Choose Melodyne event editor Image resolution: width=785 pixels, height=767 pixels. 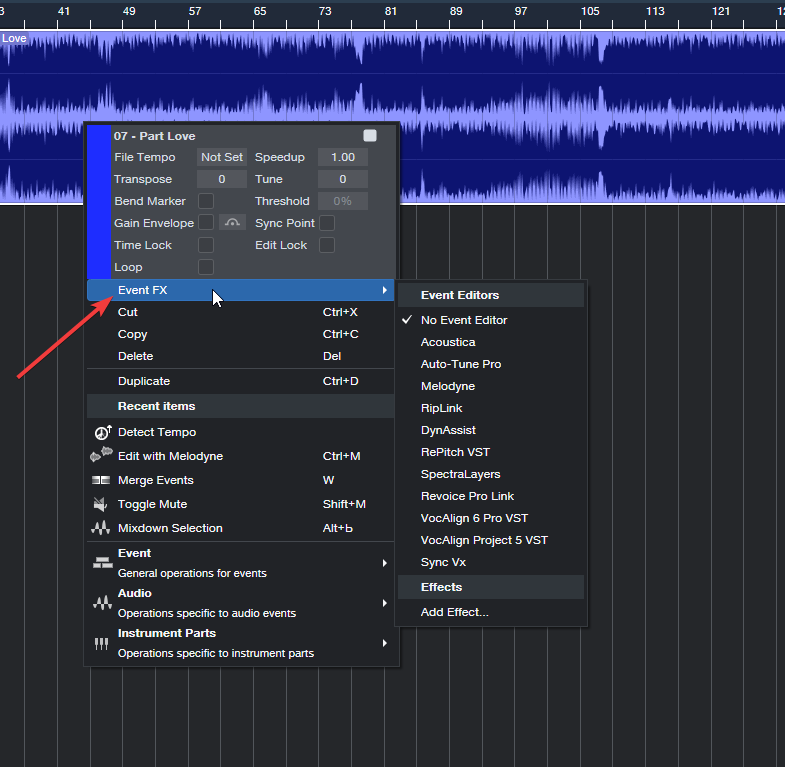pos(491,386)
